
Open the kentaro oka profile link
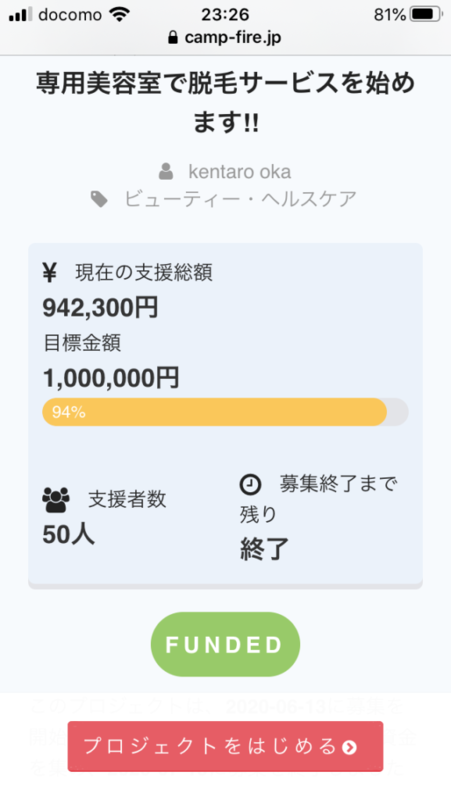point(240,172)
